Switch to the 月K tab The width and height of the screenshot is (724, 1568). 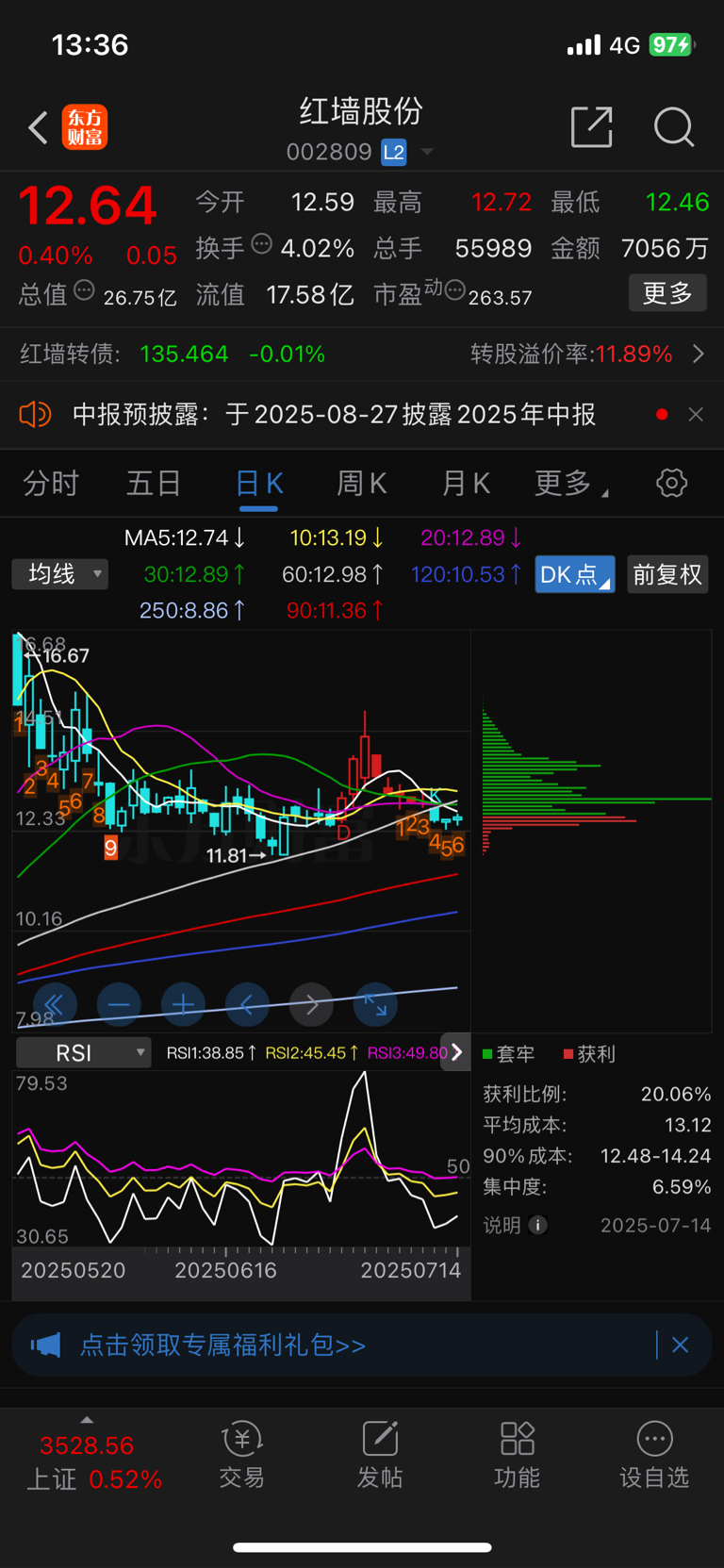466,484
